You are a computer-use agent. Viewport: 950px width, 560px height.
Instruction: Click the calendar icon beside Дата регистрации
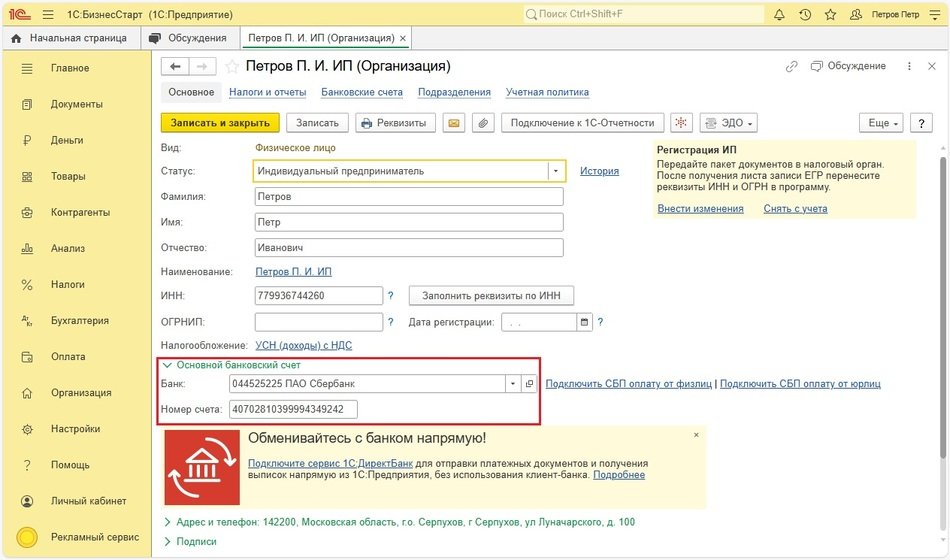click(x=584, y=322)
